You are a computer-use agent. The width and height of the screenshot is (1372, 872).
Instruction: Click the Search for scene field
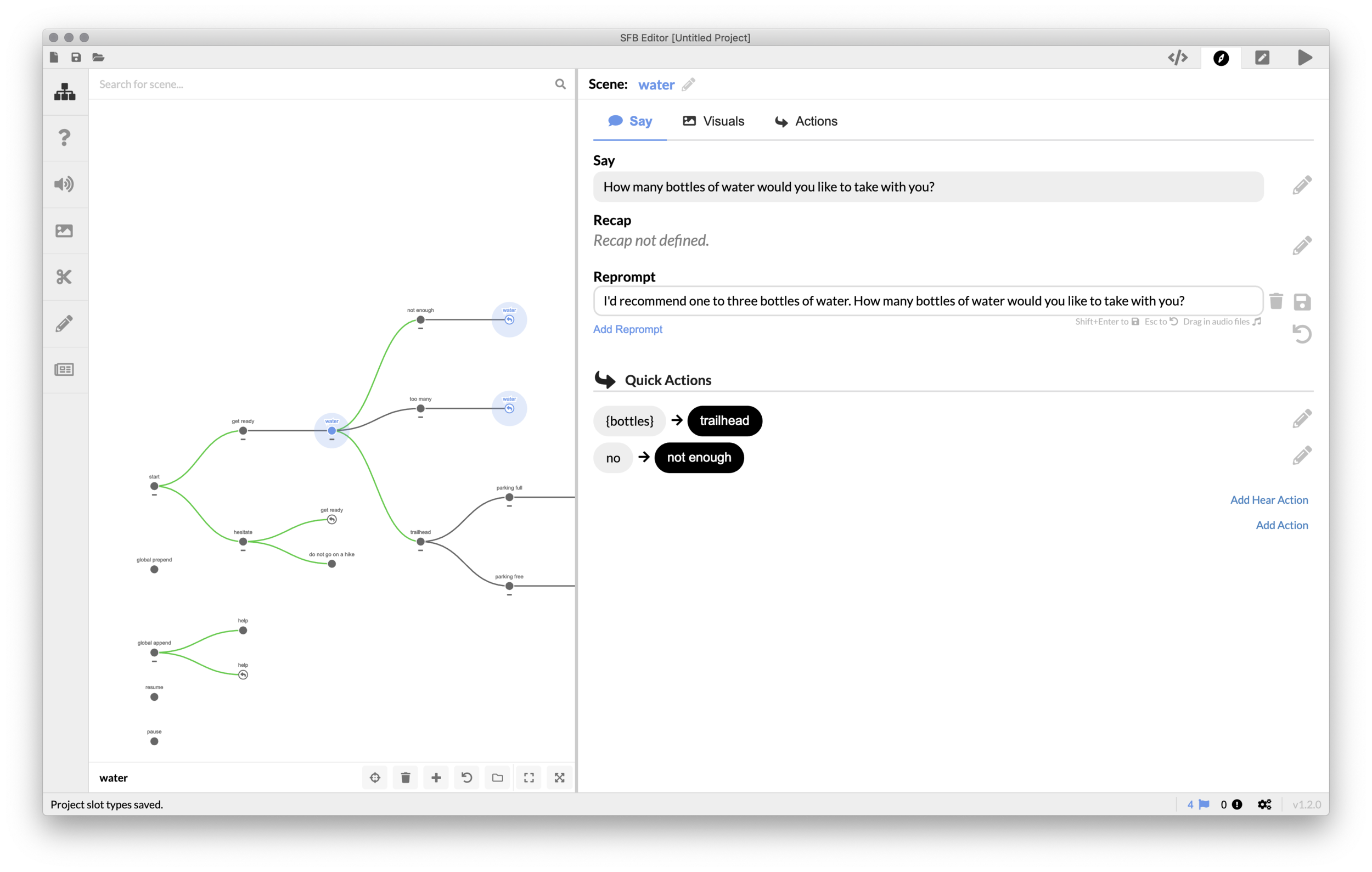tap(322, 85)
